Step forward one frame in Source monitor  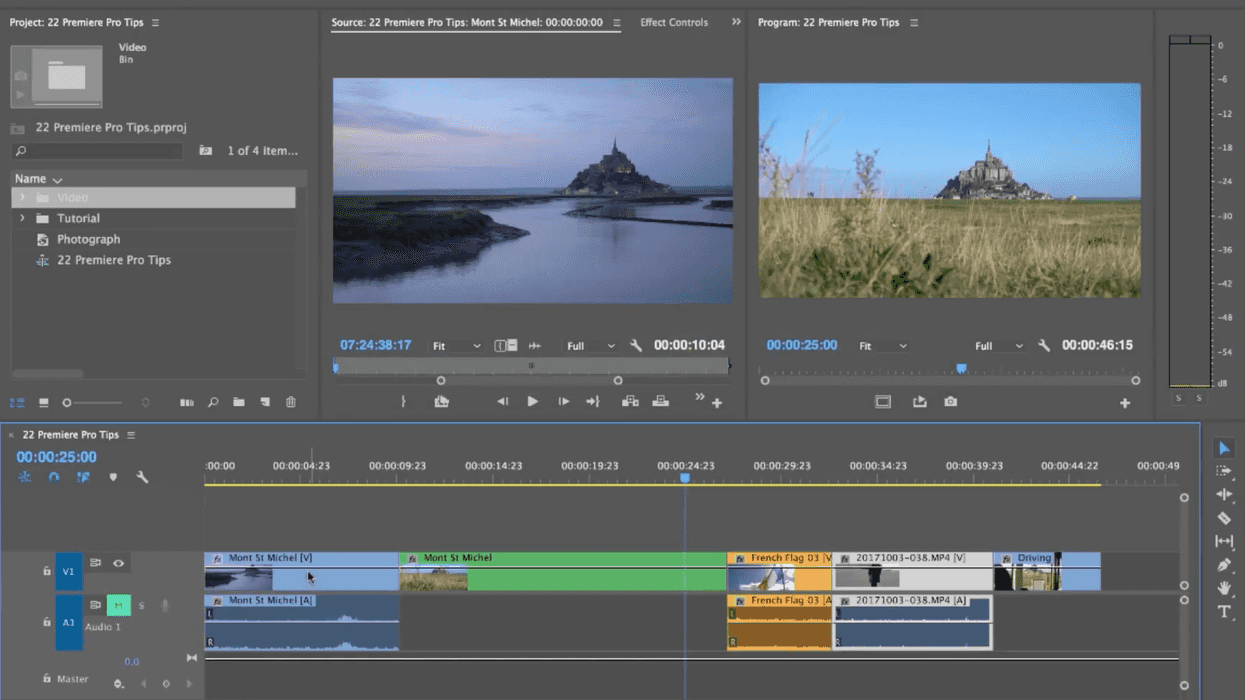[564, 401]
